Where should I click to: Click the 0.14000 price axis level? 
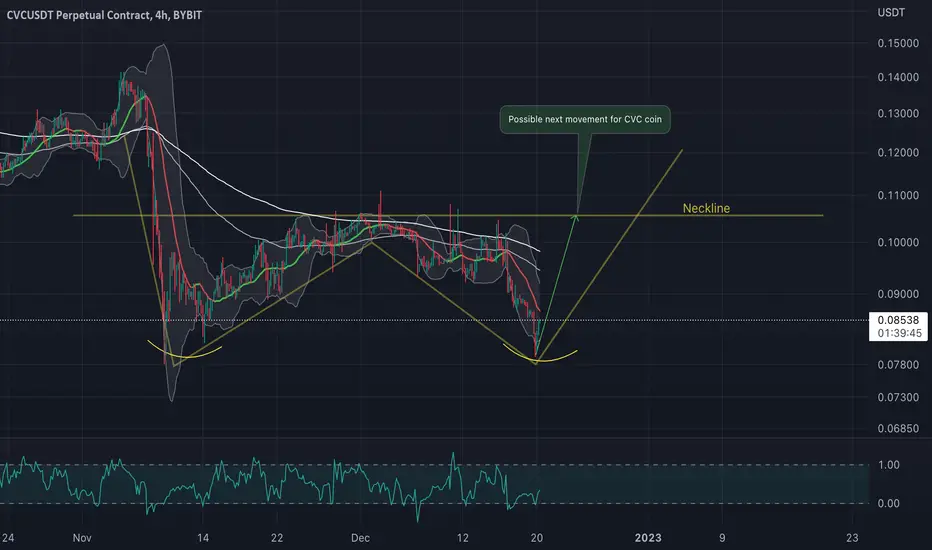pyautogui.click(x=898, y=77)
